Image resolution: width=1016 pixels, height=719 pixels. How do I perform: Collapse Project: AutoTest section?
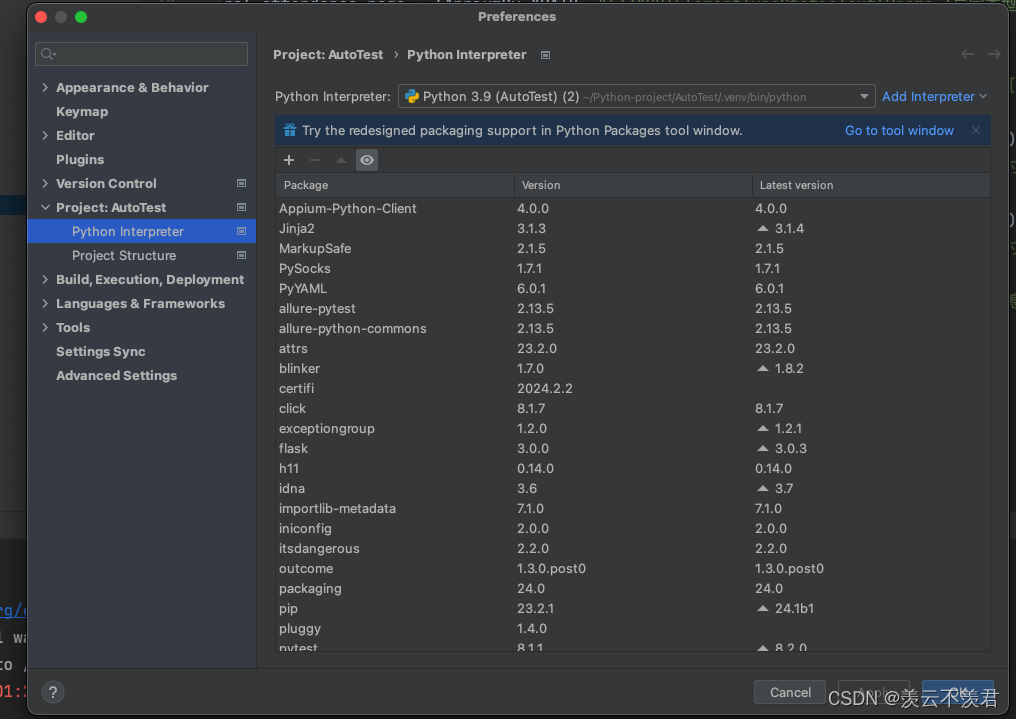coord(45,207)
